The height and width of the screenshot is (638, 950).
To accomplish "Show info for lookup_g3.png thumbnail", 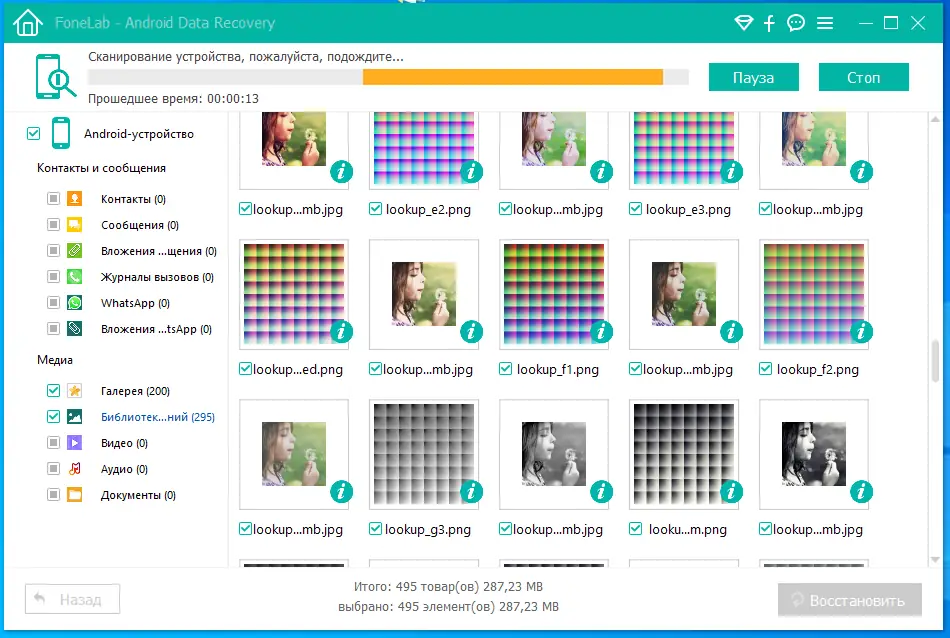I will pos(471,492).
